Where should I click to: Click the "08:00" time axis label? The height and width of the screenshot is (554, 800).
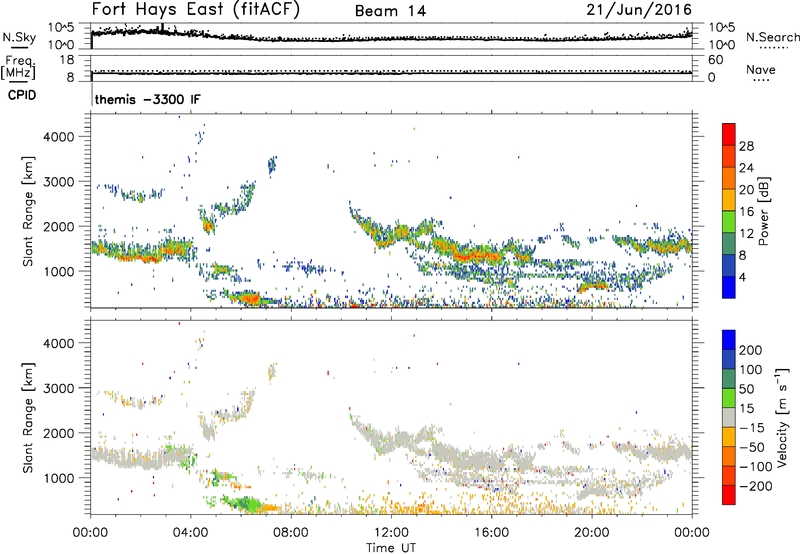point(291,533)
